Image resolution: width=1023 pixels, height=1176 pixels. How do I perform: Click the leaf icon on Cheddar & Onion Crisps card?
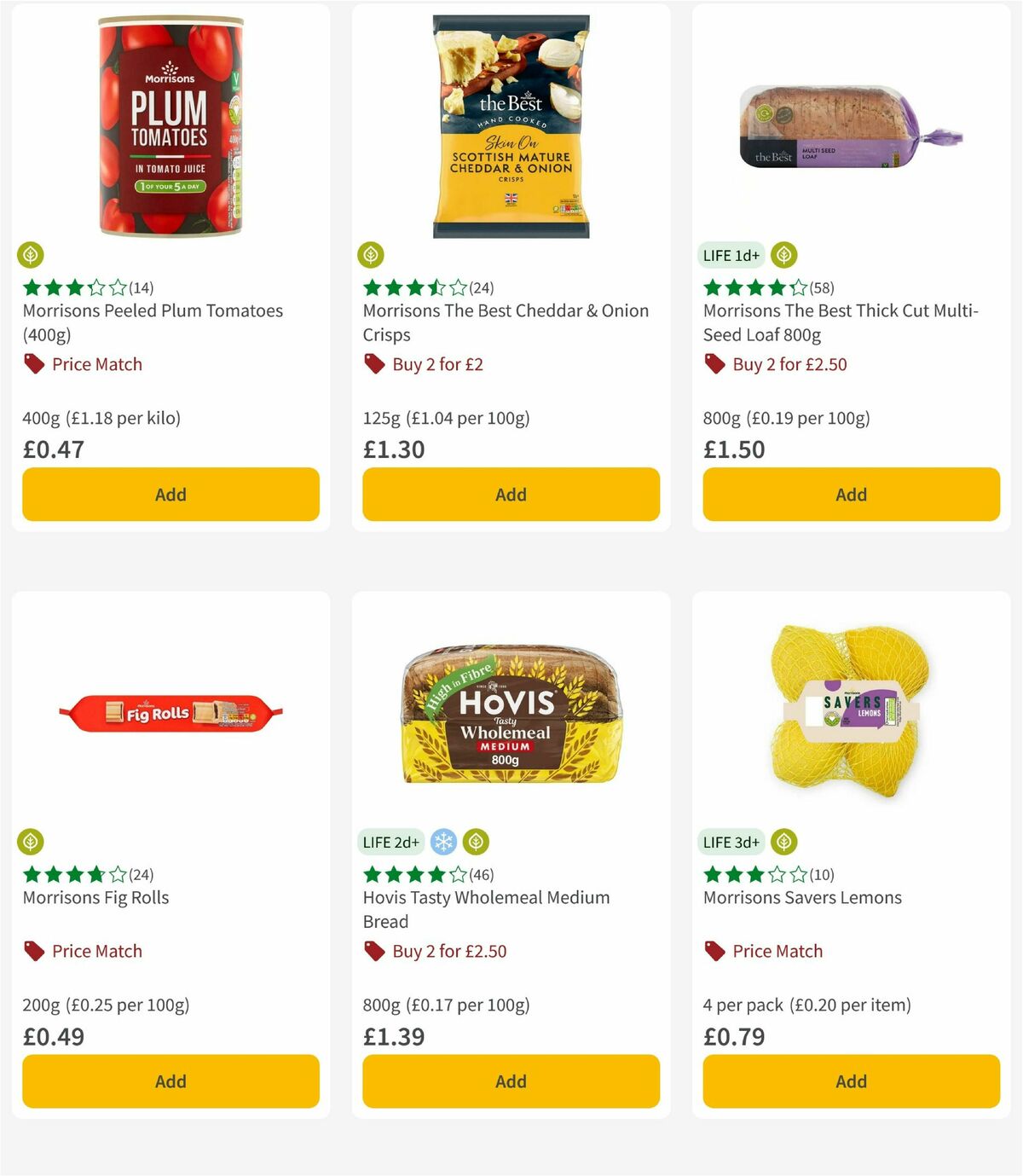pyautogui.click(x=372, y=255)
